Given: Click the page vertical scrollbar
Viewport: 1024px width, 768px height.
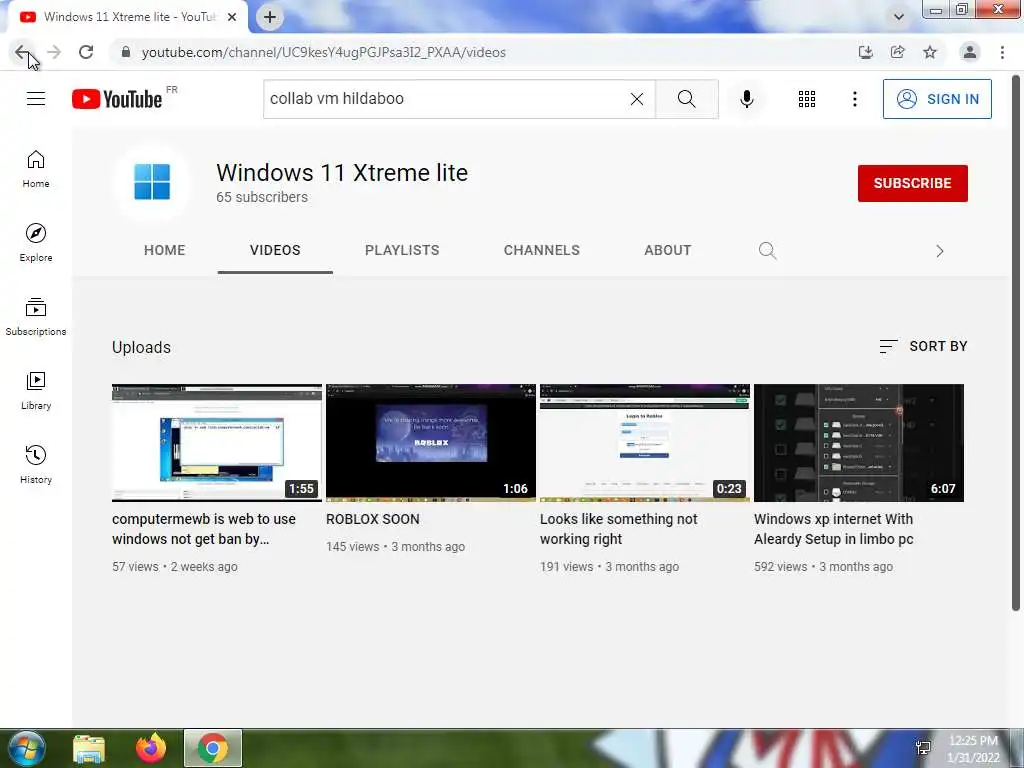Looking at the screenshot, I should [x=1016, y=344].
